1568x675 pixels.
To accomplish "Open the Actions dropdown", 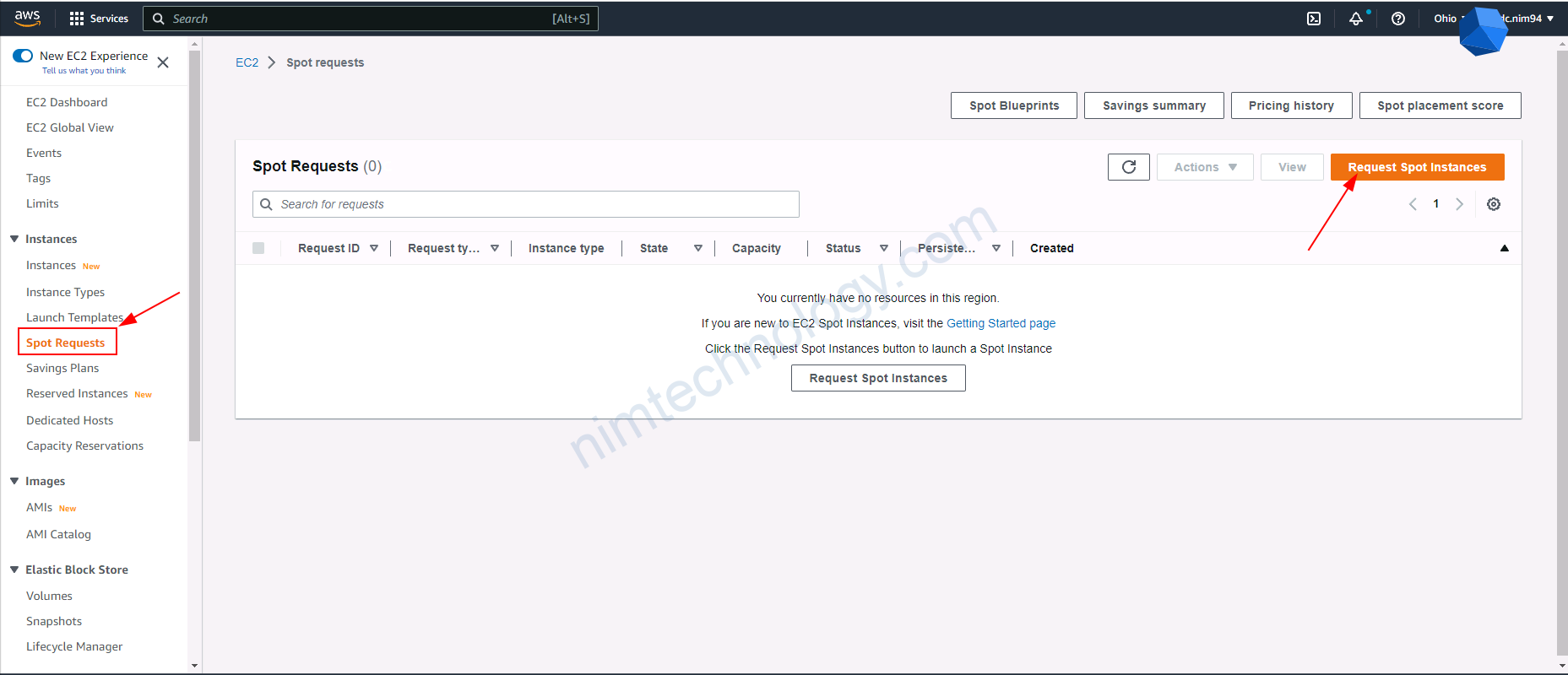I will click(1205, 167).
